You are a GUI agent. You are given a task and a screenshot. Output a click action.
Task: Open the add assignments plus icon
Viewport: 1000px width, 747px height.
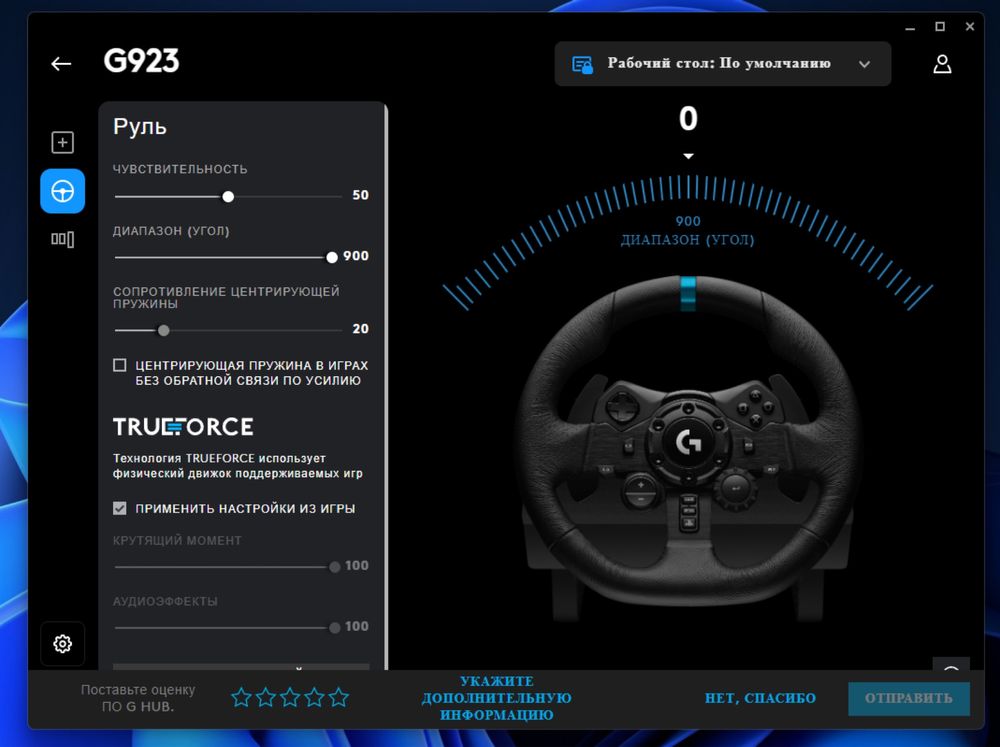coord(62,142)
